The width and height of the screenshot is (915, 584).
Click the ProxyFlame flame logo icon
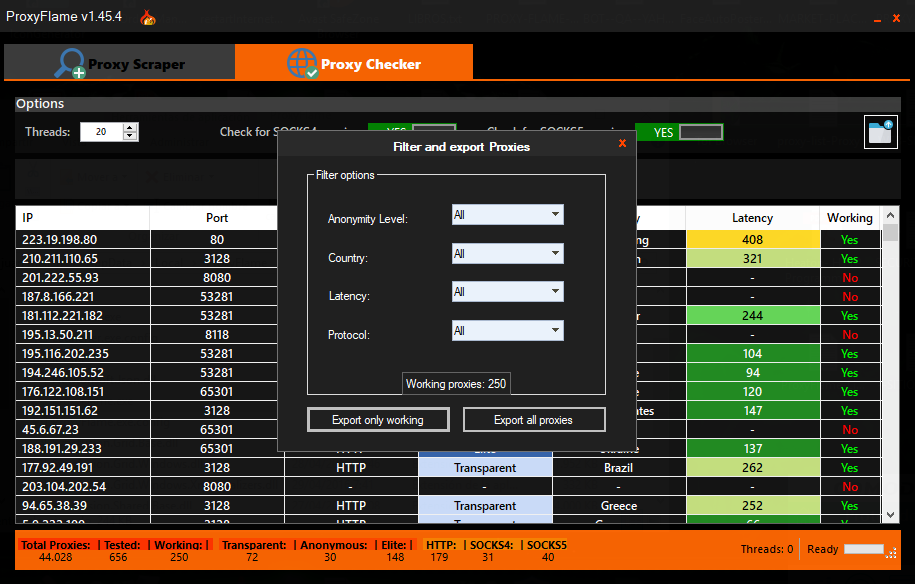pos(148,18)
